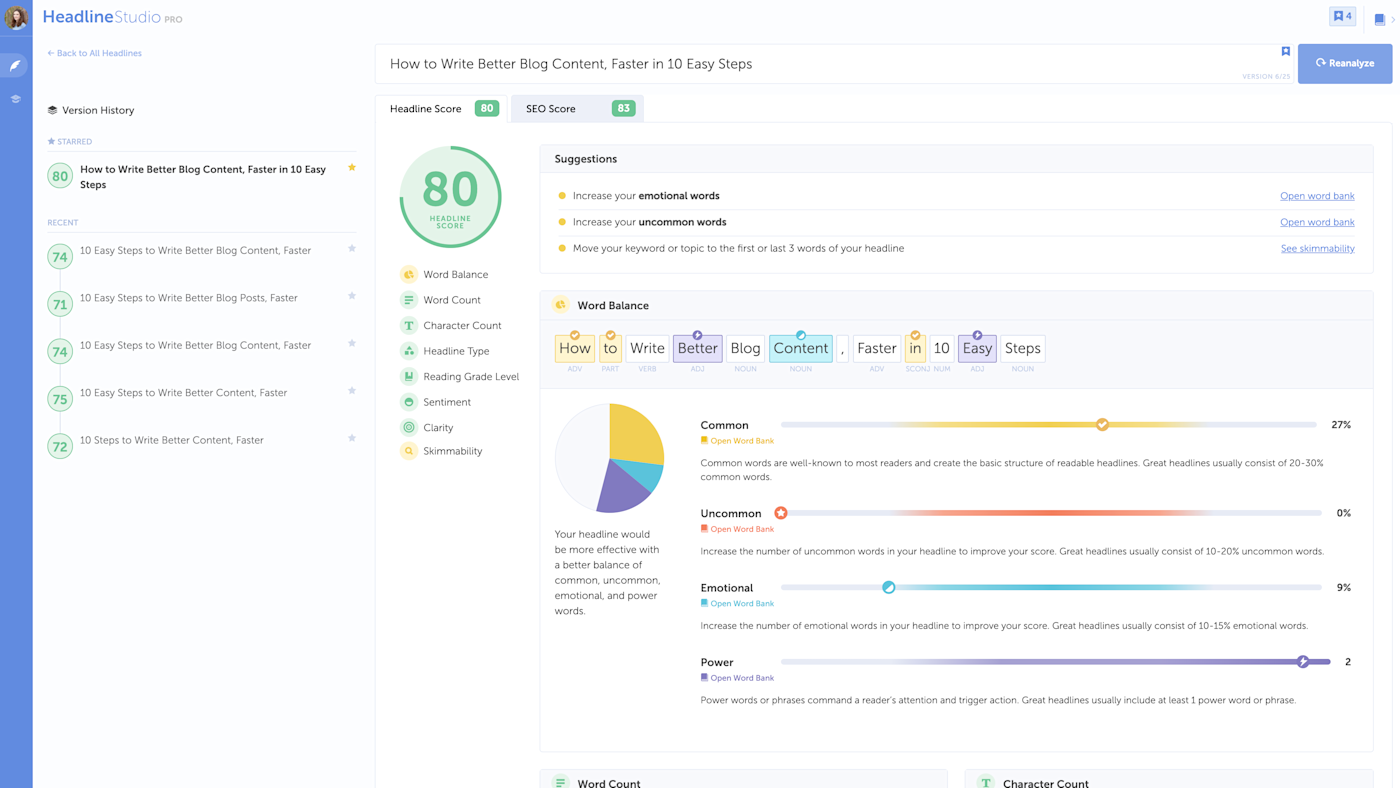The height and width of the screenshot is (788, 1400).
Task: Go back to All Headlines
Action: [x=94, y=53]
